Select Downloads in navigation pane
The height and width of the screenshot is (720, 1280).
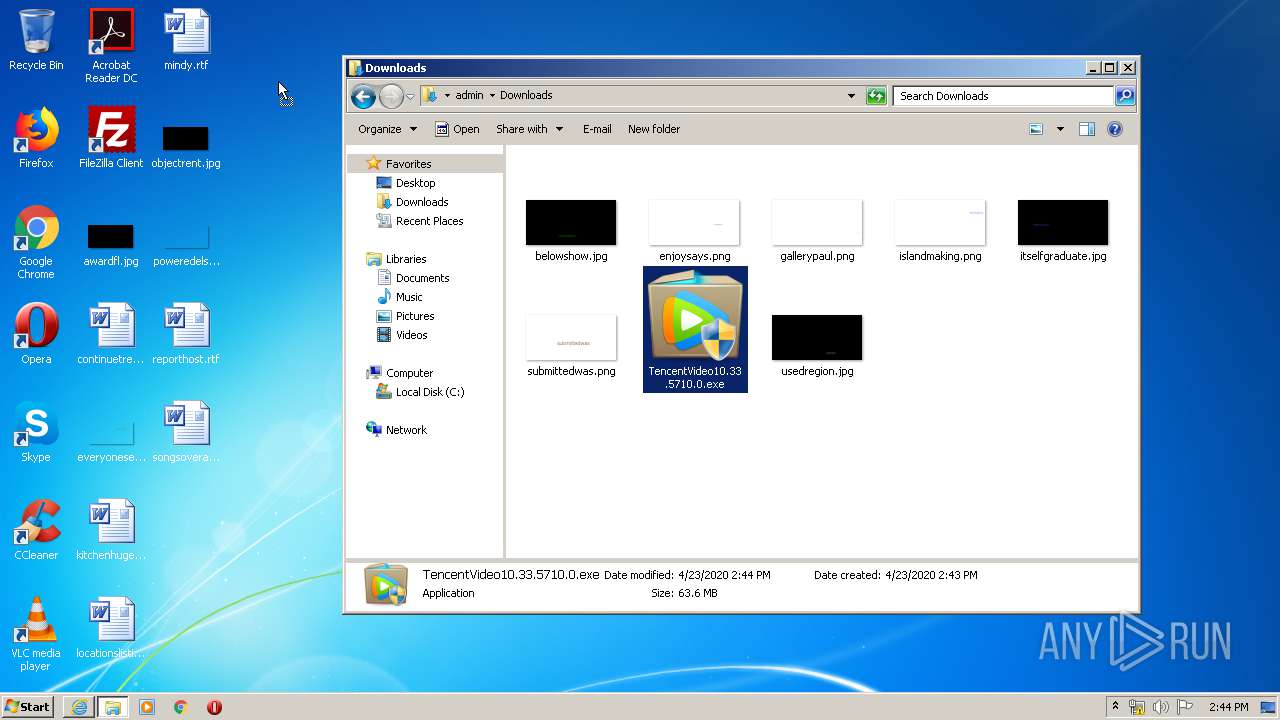(412, 202)
